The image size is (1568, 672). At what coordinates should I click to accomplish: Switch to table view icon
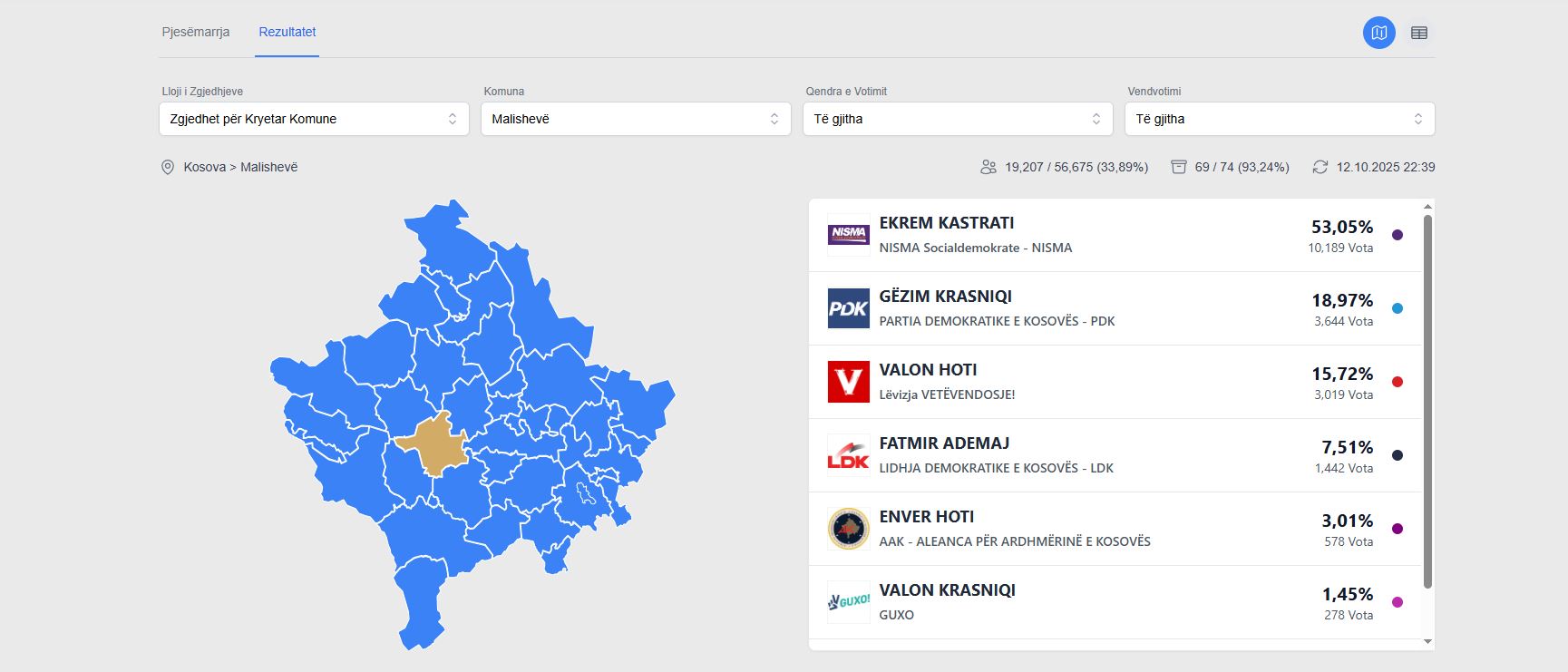point(1418,34)
